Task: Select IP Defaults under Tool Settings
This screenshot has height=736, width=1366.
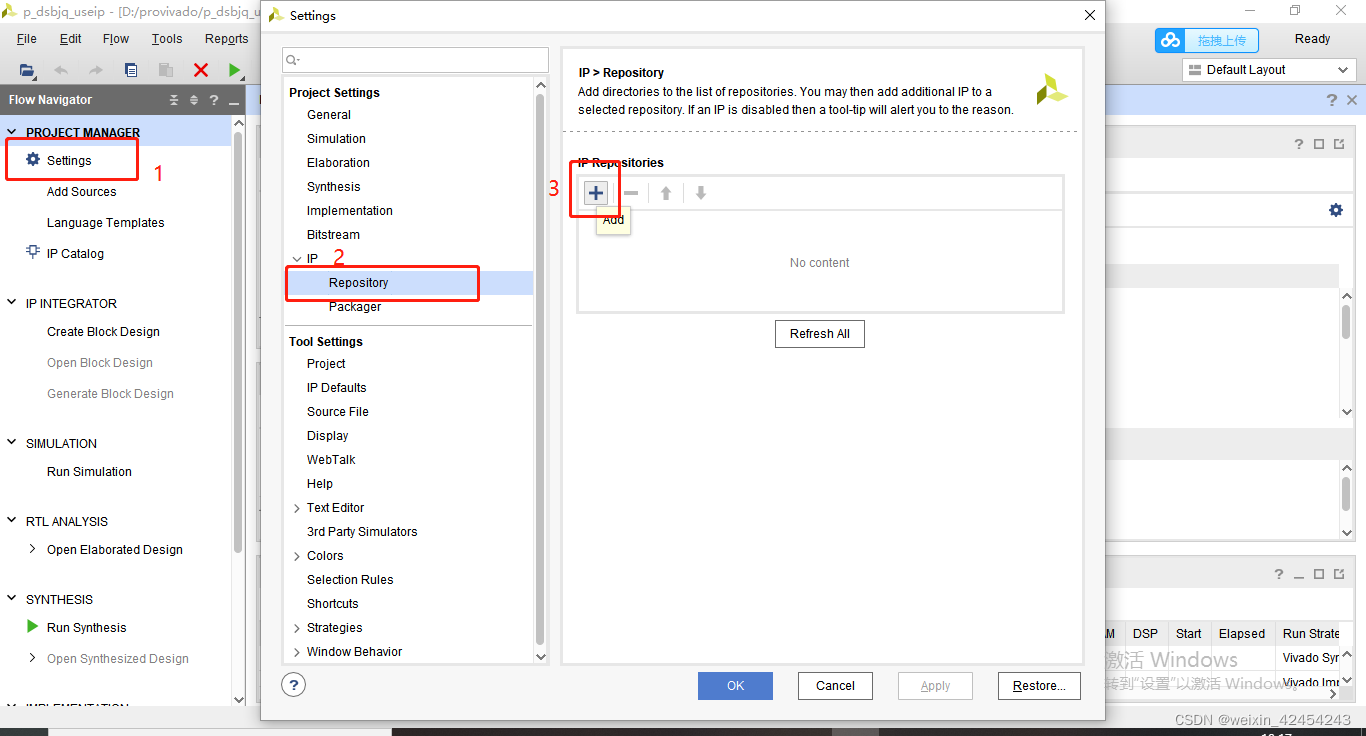Action: tap(336, 388)
